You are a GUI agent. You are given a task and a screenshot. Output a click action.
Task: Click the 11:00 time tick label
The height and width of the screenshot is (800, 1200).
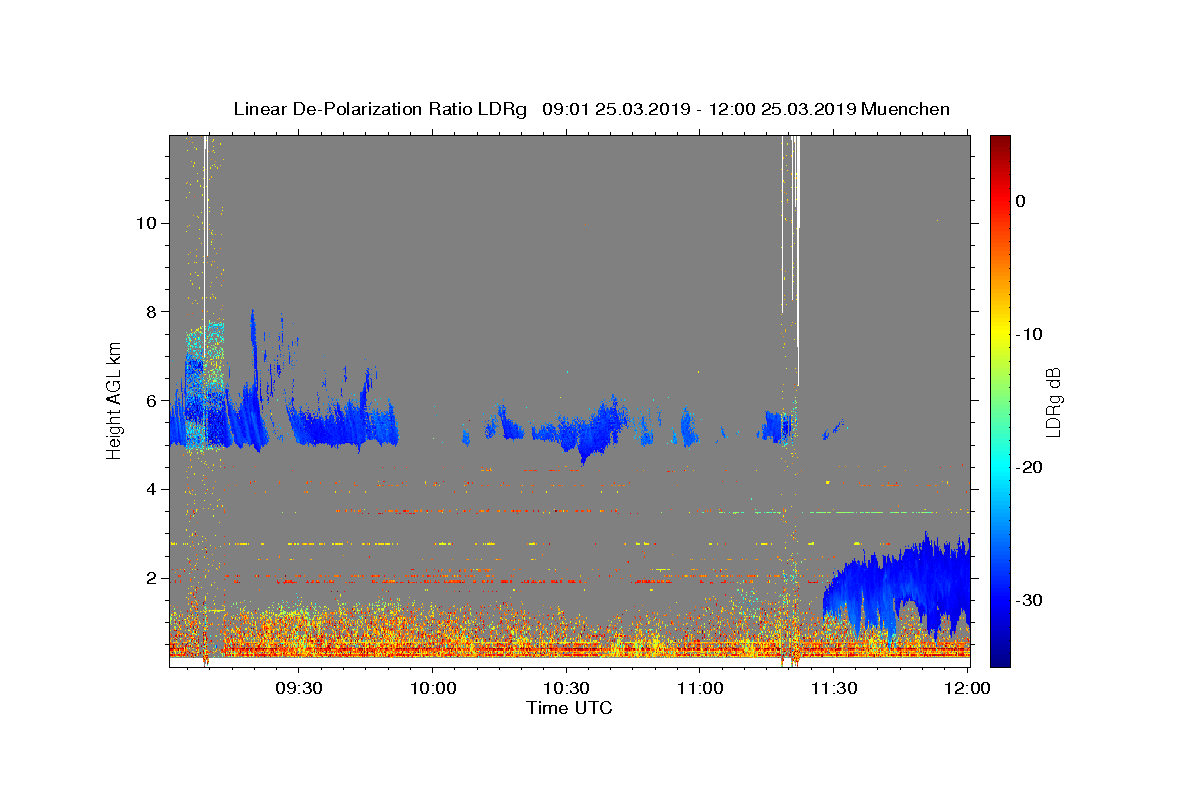pyautogui.click(x=700, y=689)
